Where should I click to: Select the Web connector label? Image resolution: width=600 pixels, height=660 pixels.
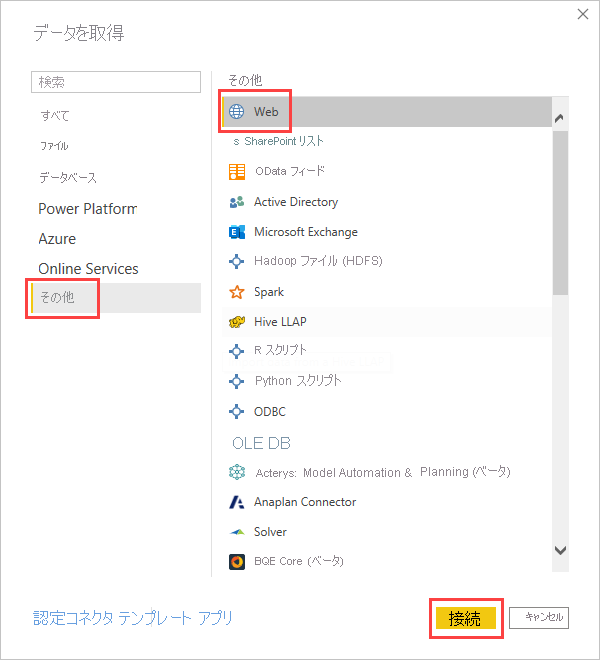click(x=266, y=112)
